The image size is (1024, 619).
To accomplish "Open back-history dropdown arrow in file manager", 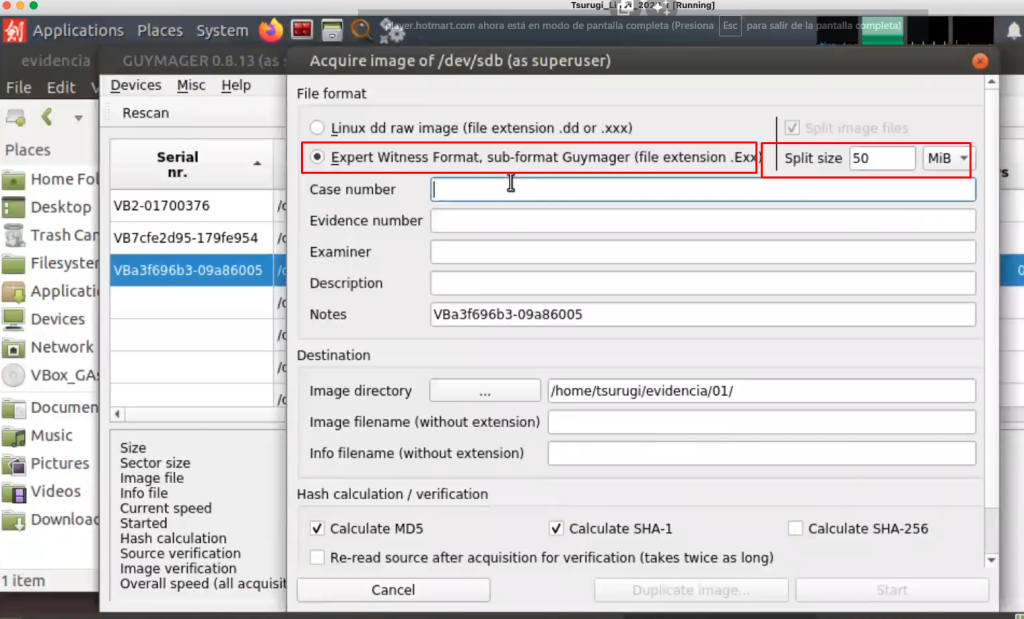I will coord(78,118).
